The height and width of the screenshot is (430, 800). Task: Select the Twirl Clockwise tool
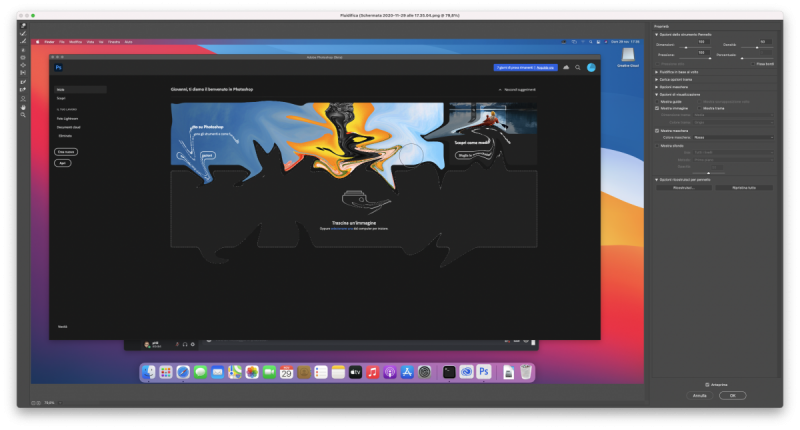23,50
